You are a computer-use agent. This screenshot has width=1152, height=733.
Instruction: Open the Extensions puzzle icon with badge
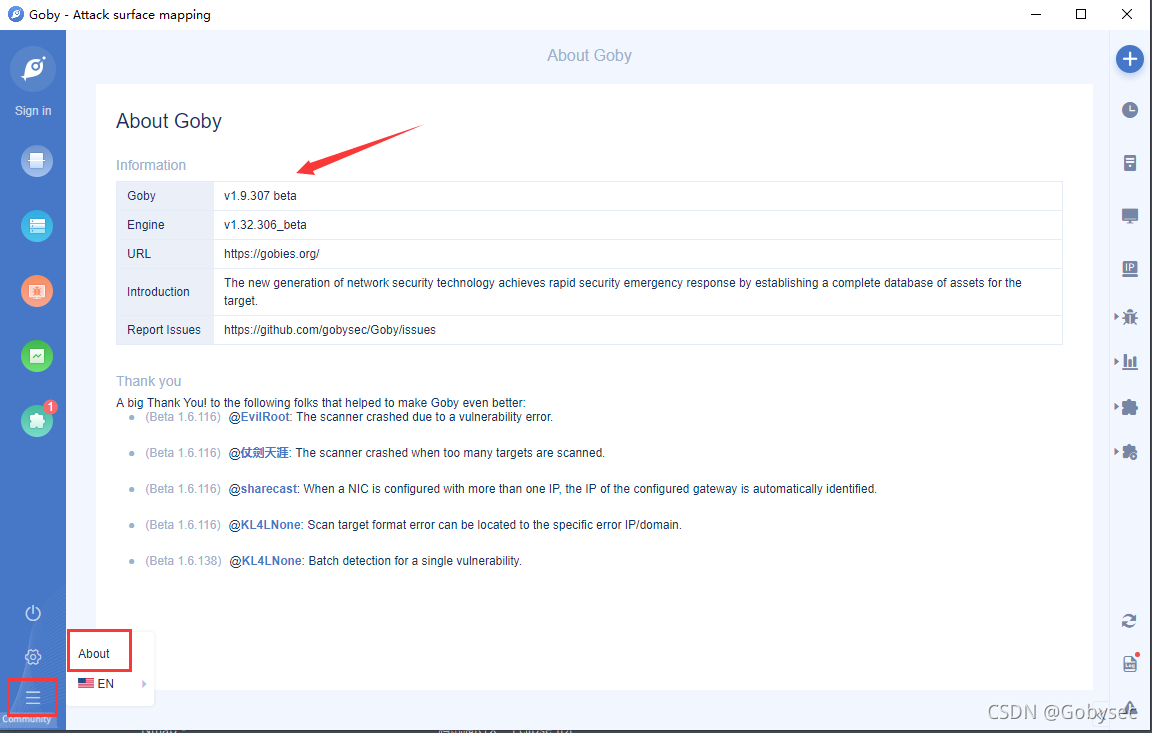[37, 421]
